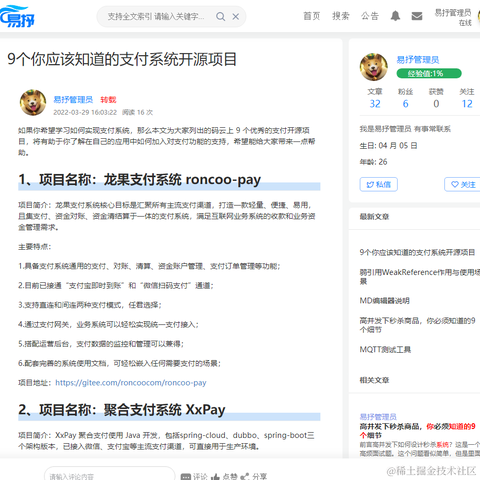
Task: Click heading 2、项目名称:聚合支付系统 XxPay
Action: click(x=122, y=410)
